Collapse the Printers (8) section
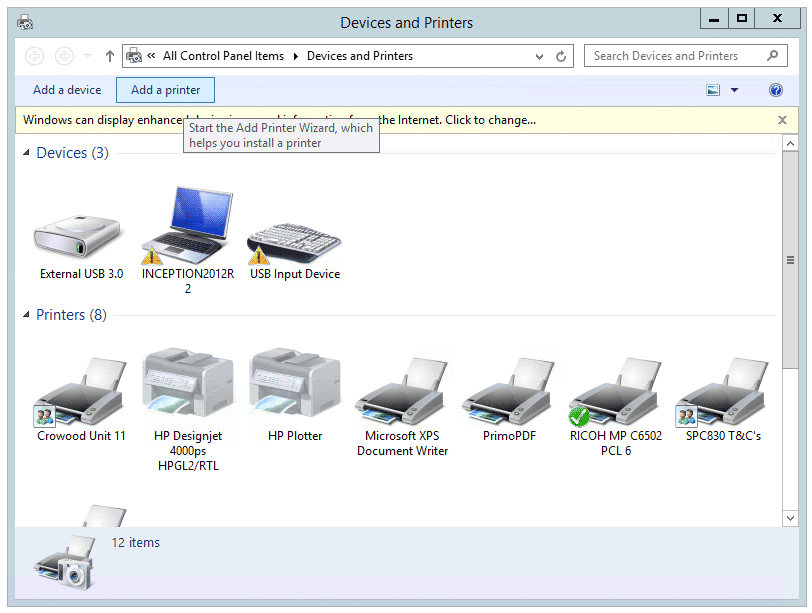The width and height of the screenshot is (812, 613). 24,314
